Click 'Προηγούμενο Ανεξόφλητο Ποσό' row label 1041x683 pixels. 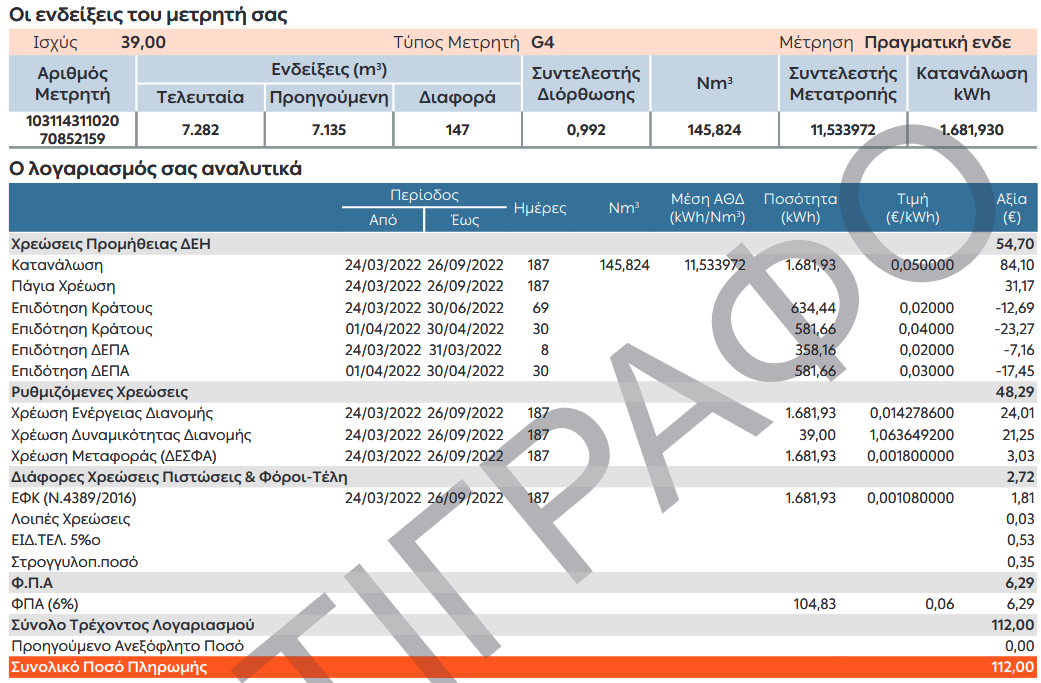(x=127, y=646)
